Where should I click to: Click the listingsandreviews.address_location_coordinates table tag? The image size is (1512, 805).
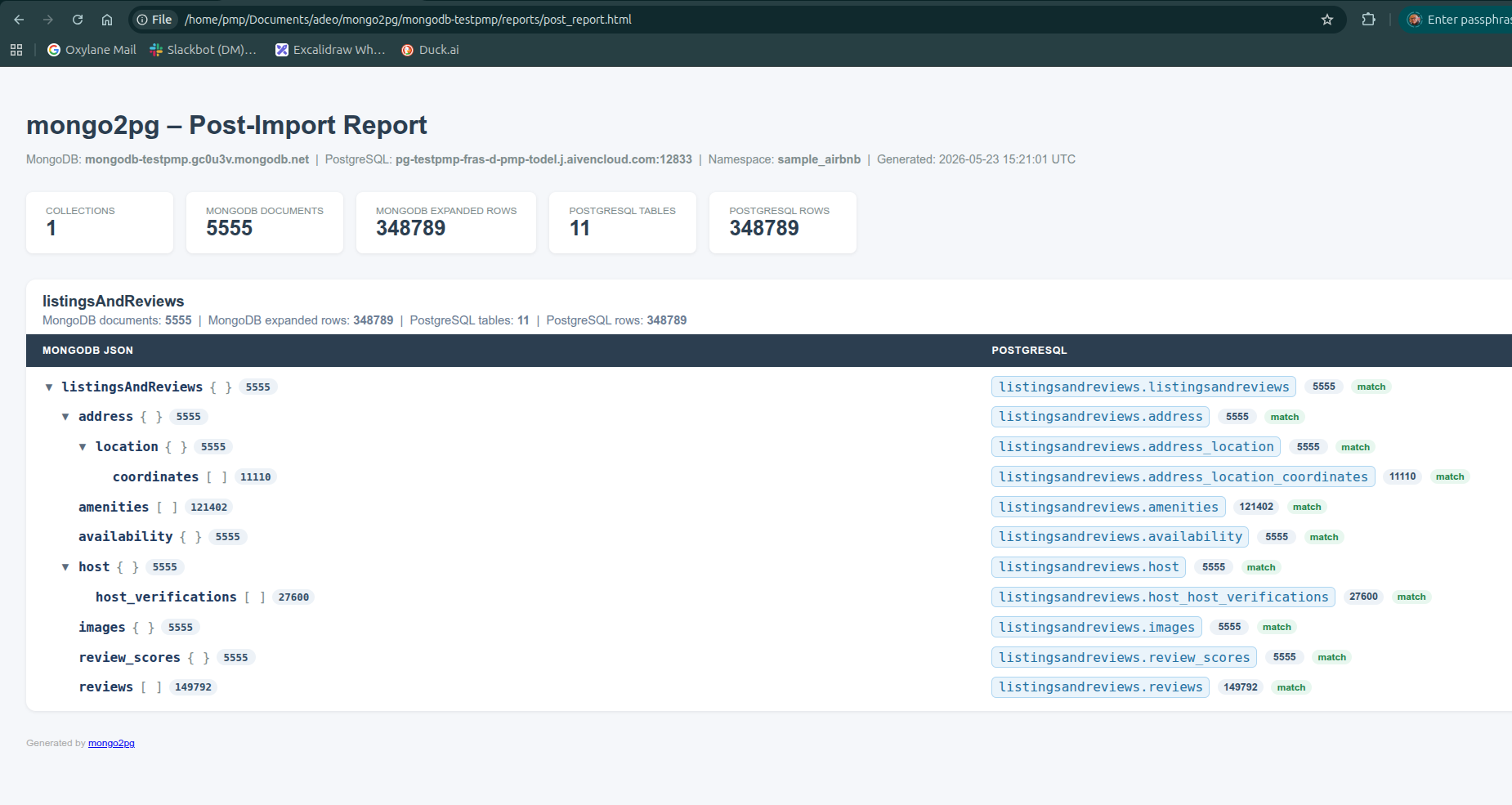[x=1183, y=476]
